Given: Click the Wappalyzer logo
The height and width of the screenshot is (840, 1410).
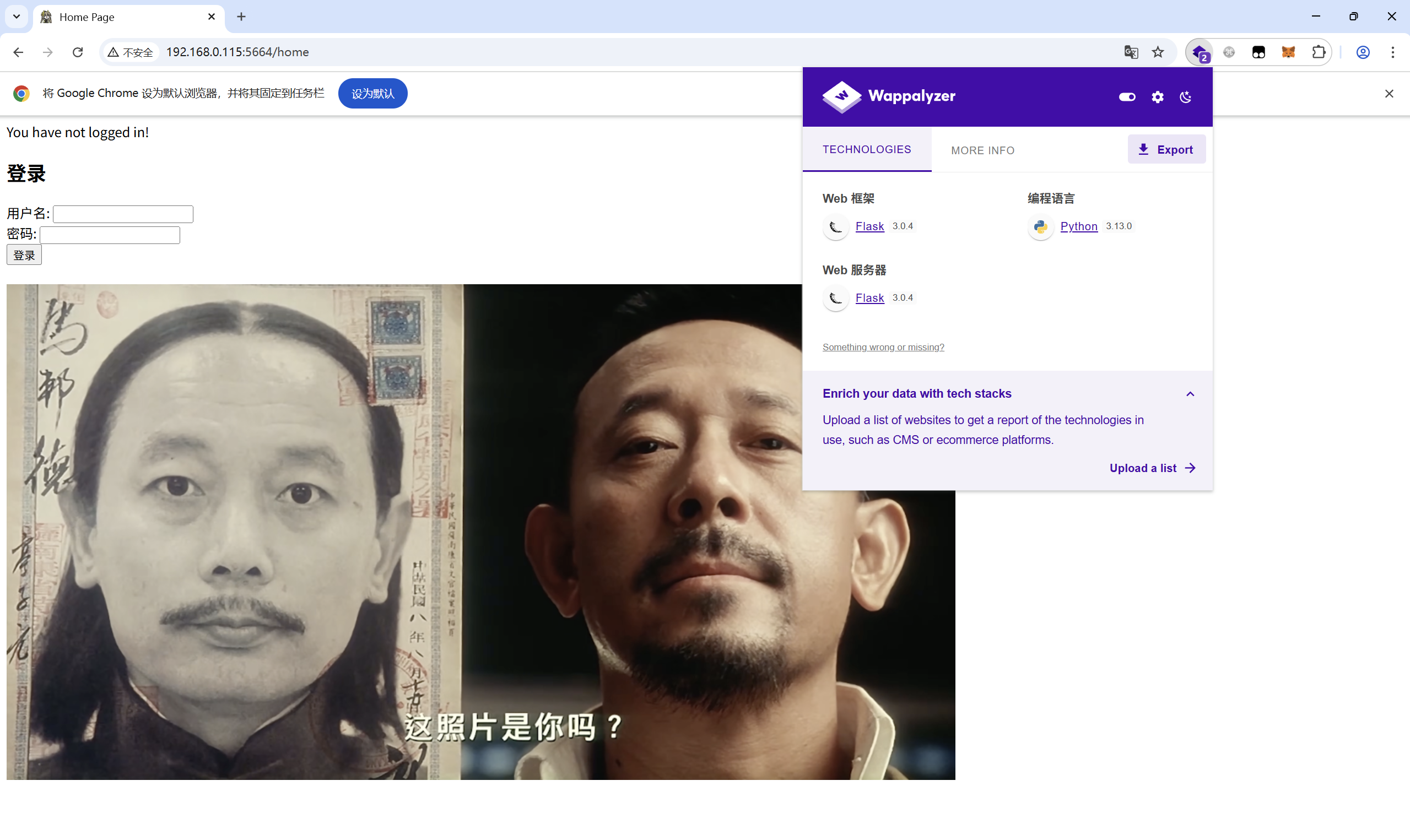Looking at the screenshot, I should tap(889, 96).
